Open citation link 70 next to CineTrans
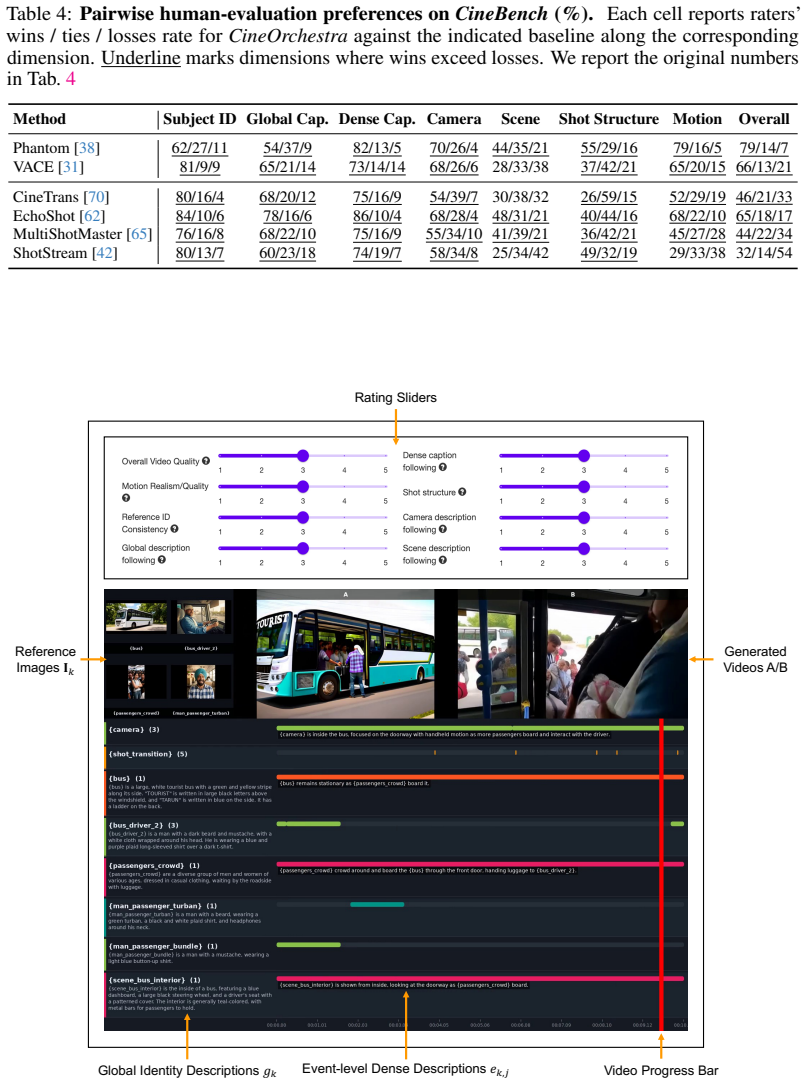This screenshot has width=806, height=1084. click(96, 197)
